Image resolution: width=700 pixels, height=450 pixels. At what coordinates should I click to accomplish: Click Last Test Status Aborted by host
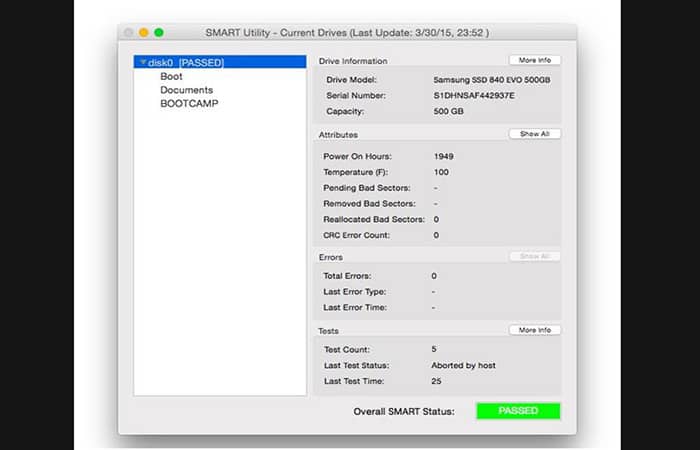tap(463, 365)
